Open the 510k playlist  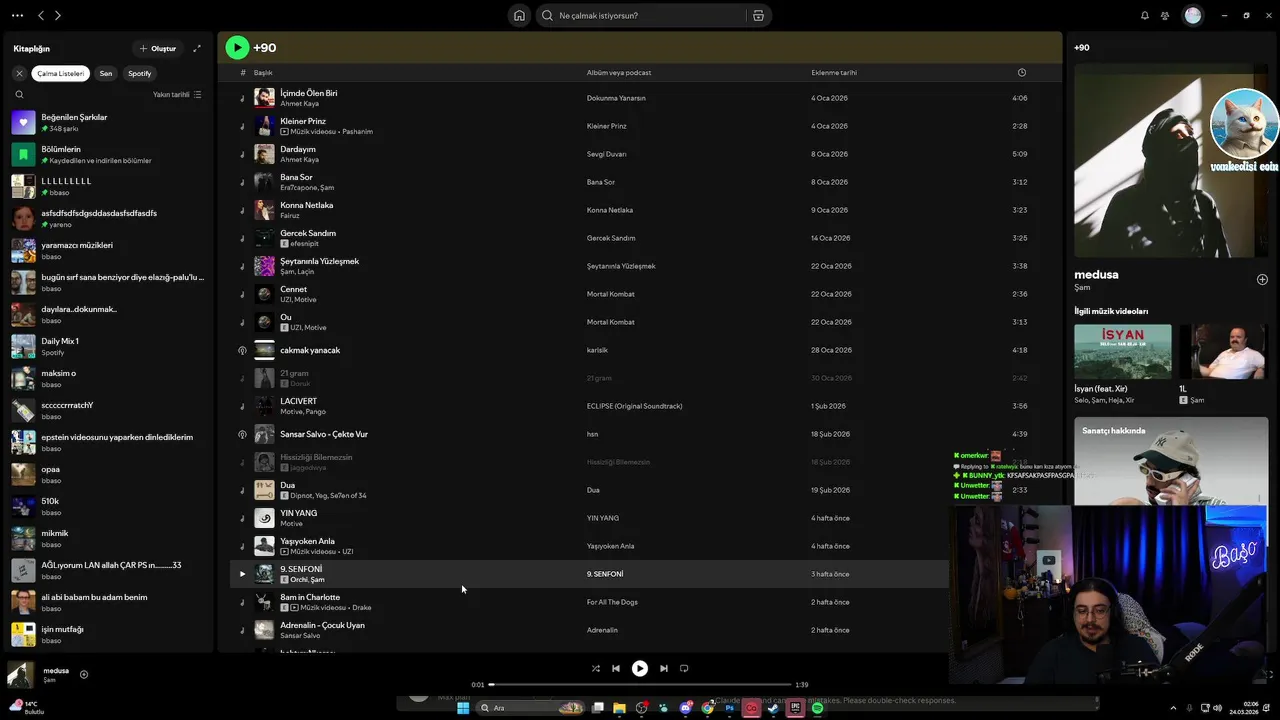[x=108, y=507]
